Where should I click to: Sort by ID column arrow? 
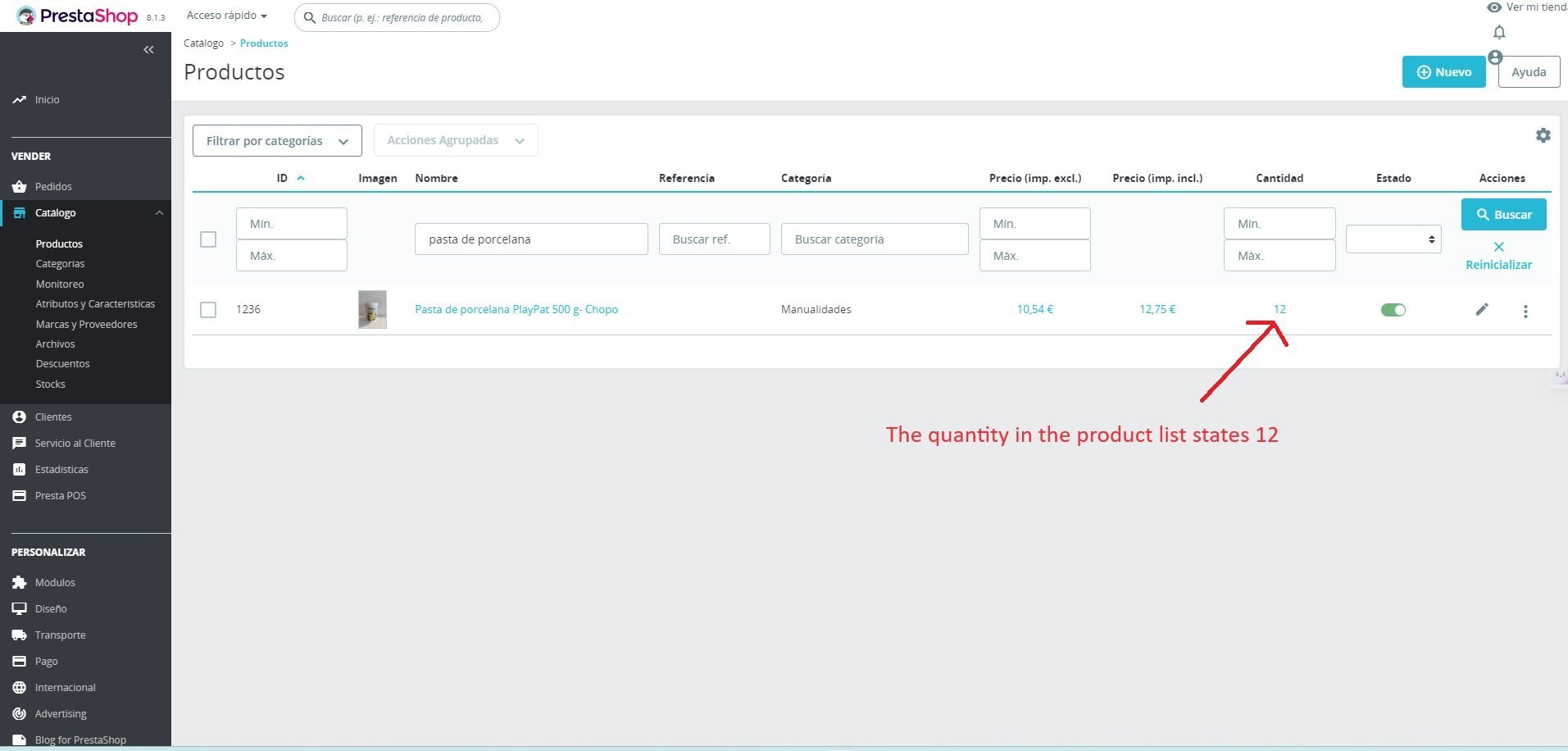301,178
